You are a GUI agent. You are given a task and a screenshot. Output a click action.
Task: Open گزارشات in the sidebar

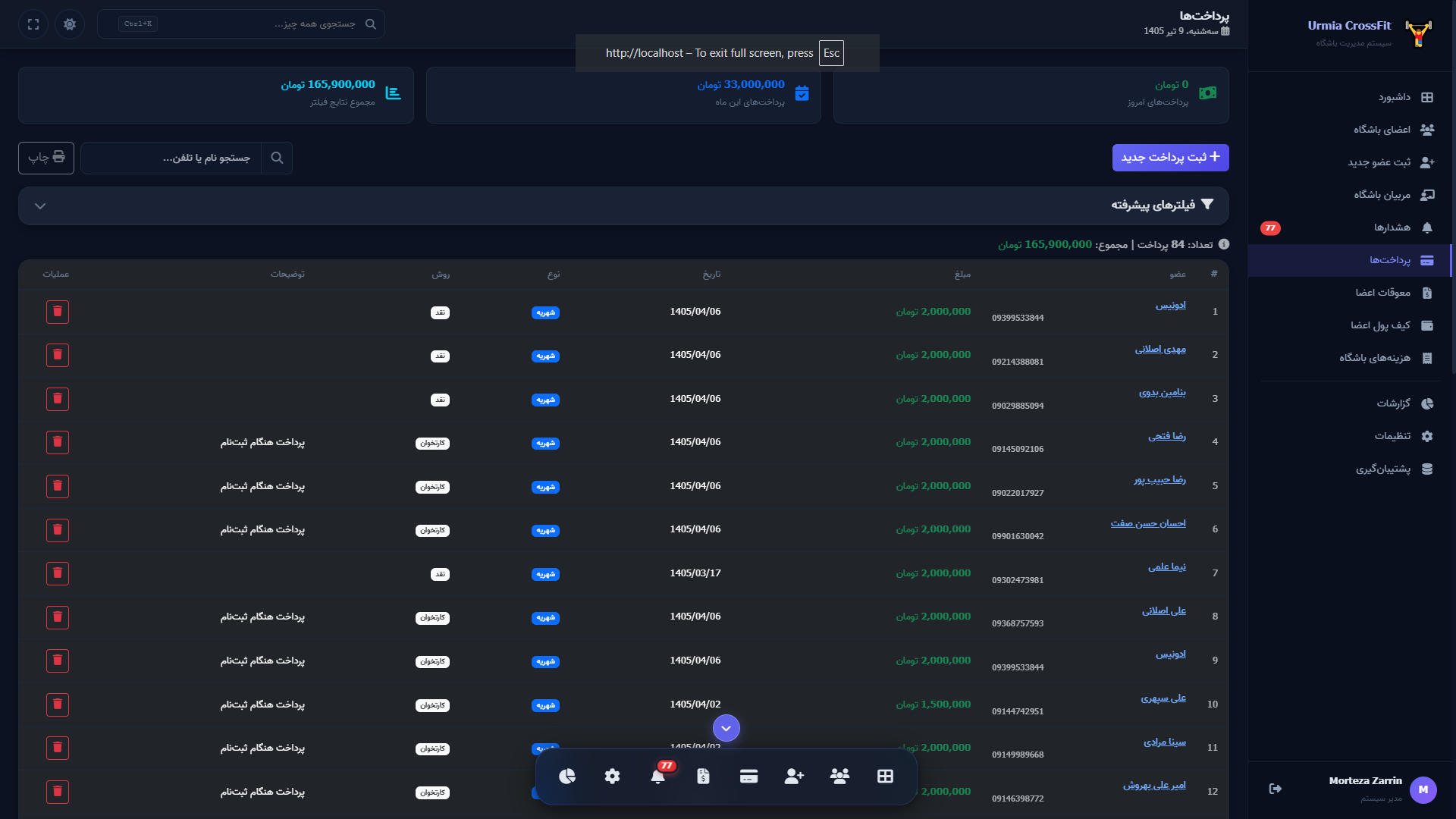point(1350,403)
